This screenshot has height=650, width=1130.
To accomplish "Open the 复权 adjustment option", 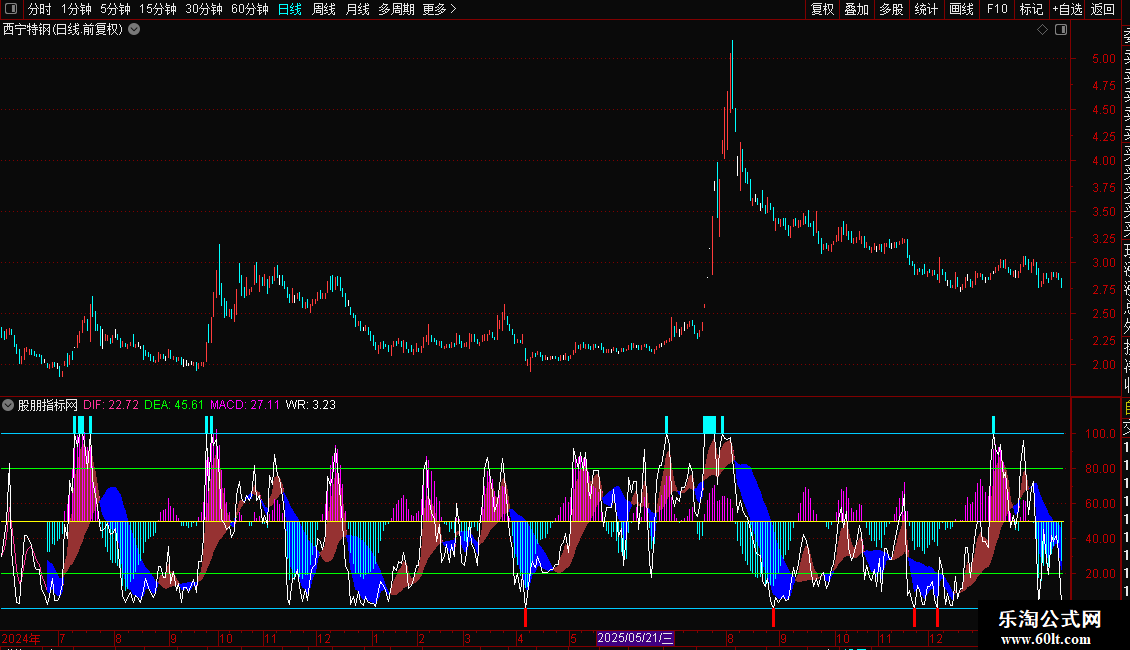I will pyautogui.click(x=822, y=9).
